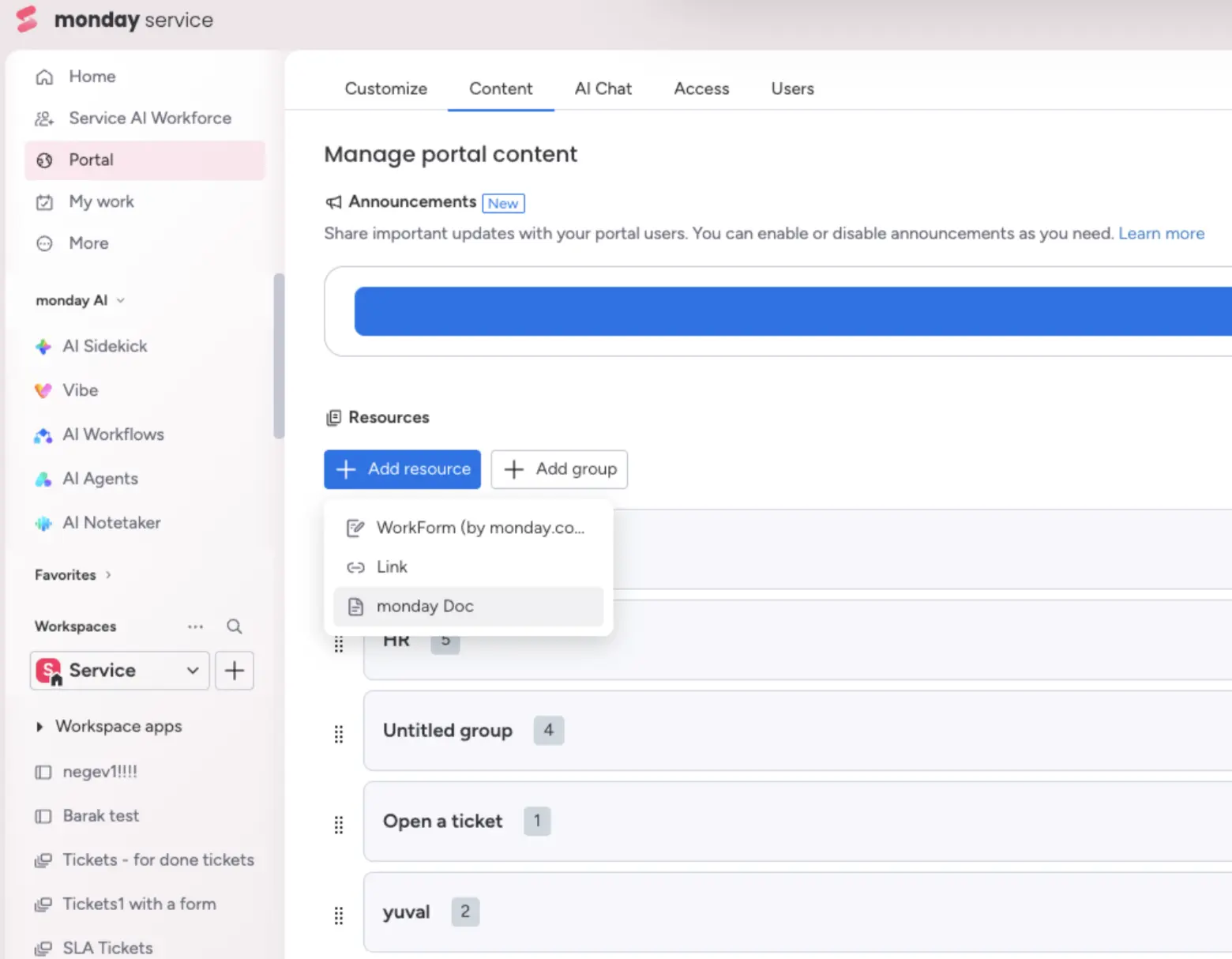Click the Vibe heart icon
1232x959 pixels.
[x=43, y=390]
